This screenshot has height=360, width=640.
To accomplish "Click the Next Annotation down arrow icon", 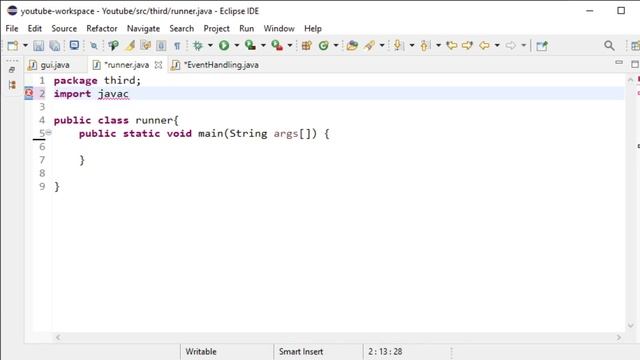I will coord(398,46).
